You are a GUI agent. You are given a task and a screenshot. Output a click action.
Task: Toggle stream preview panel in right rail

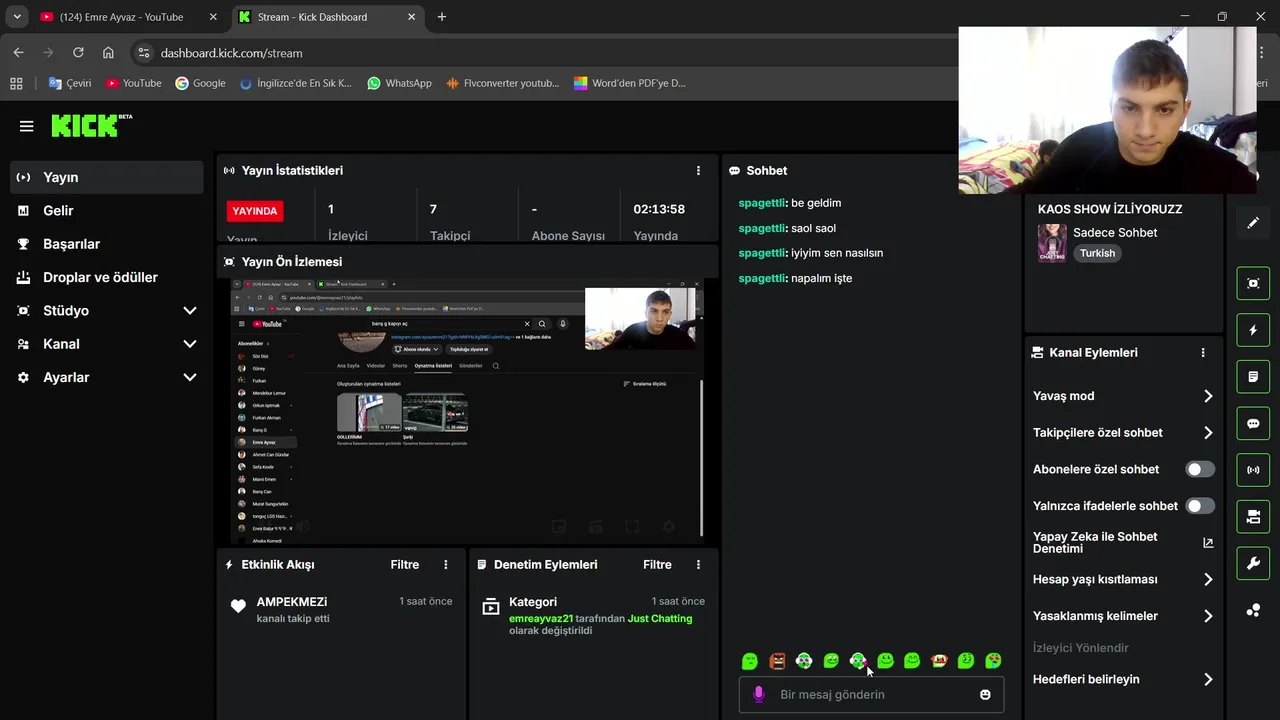(1253, 283)
